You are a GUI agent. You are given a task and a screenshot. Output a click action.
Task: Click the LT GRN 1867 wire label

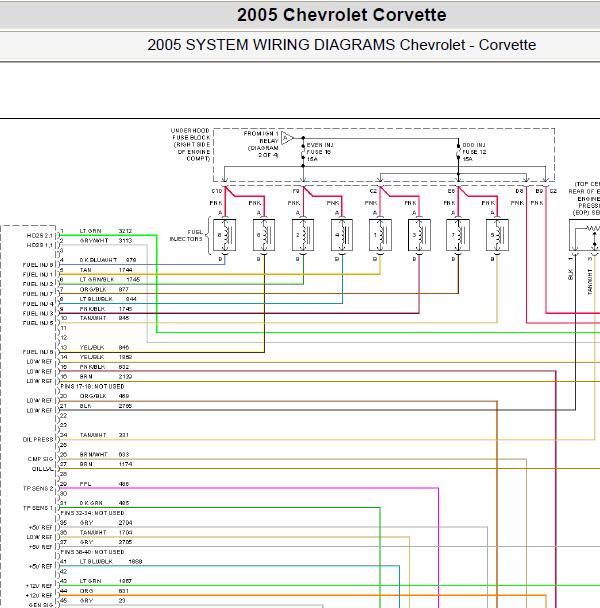coord(106,581)
